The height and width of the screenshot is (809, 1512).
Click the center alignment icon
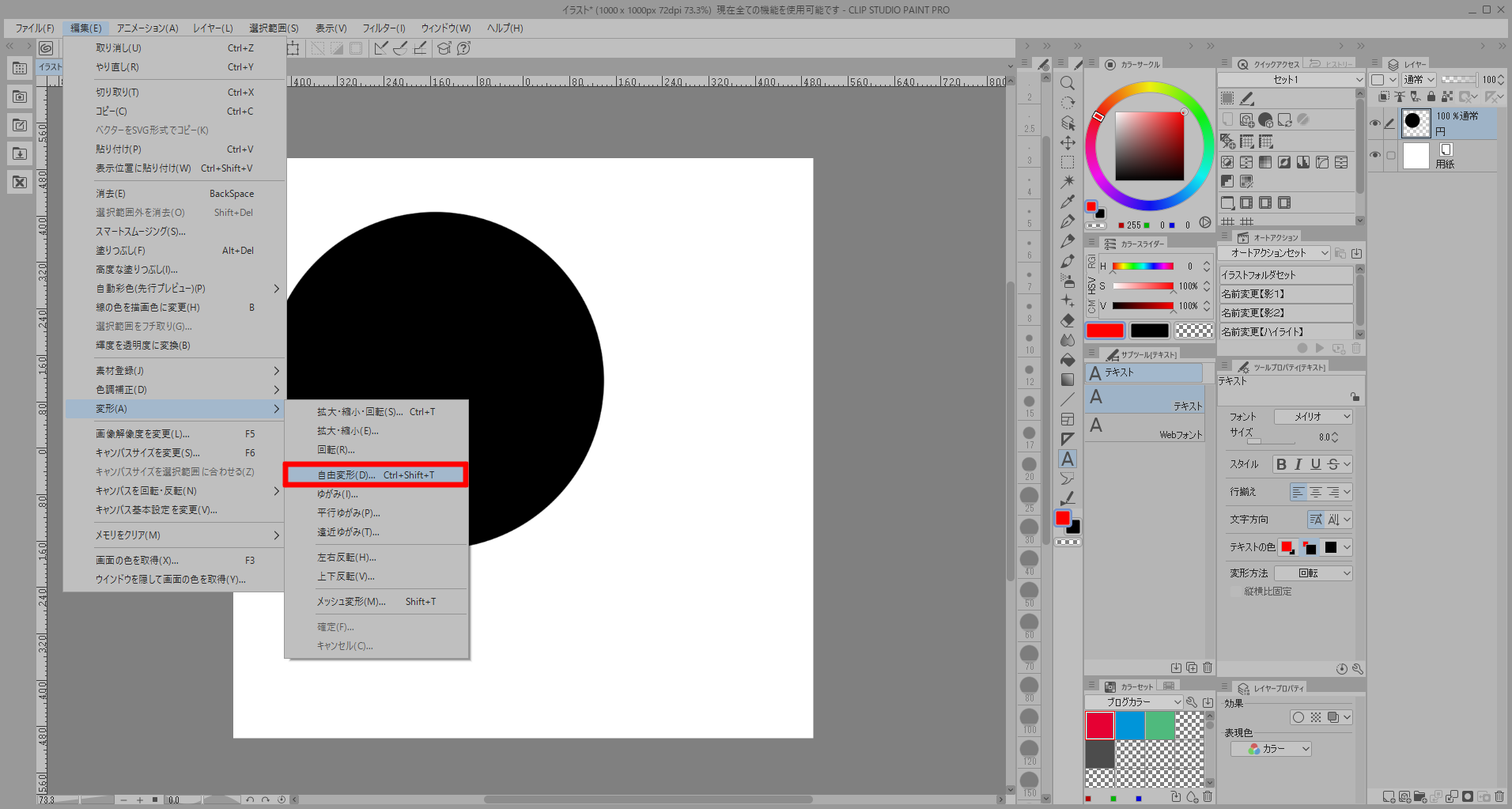coord(1316,492)
